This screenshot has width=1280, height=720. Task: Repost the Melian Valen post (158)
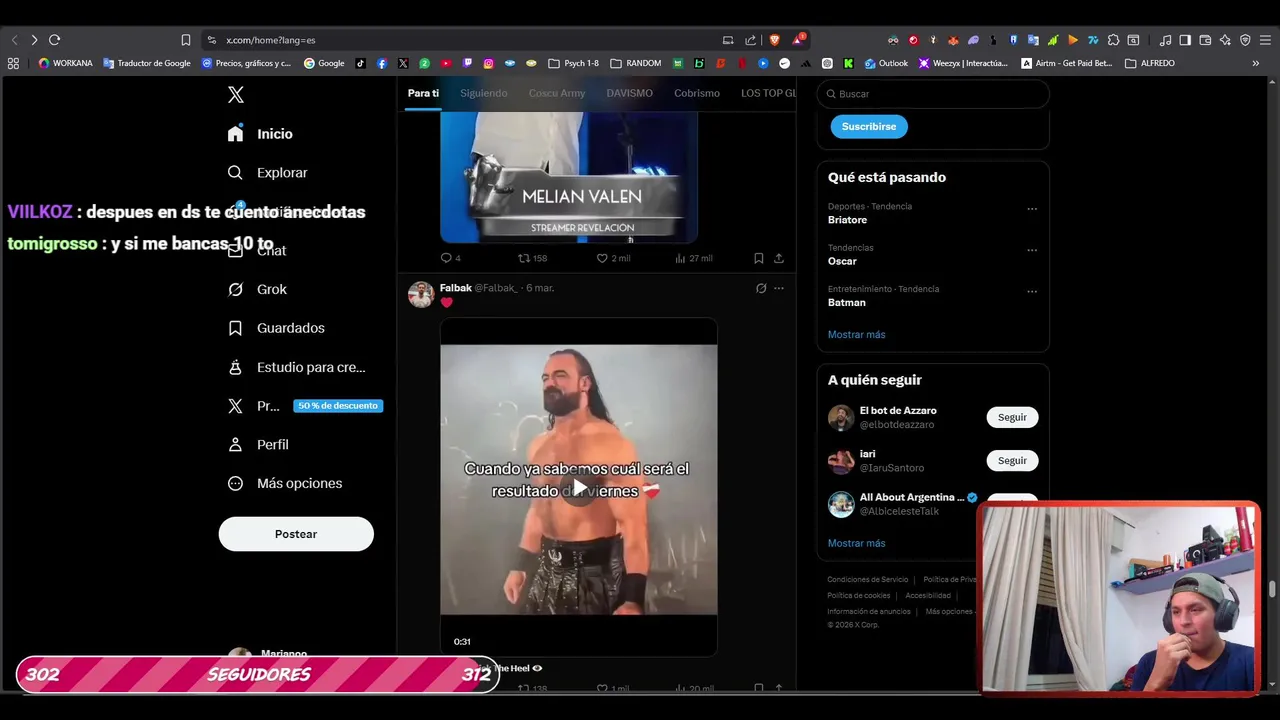tap(532, 258)
